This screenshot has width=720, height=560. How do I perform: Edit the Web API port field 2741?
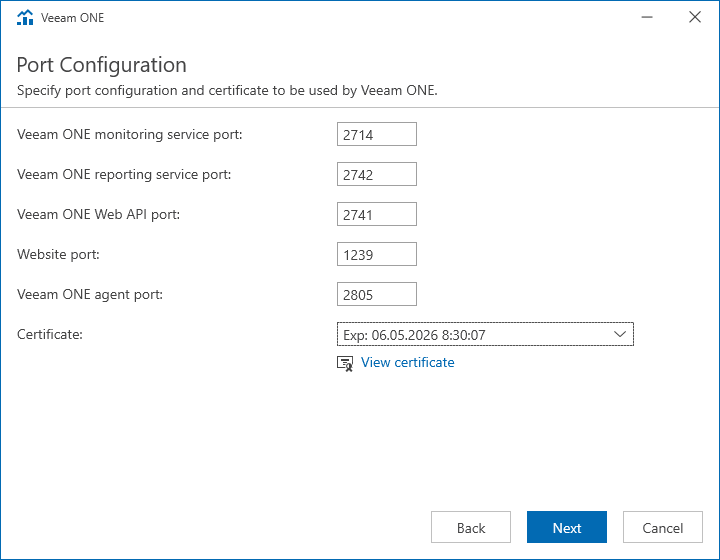[377, 214]
